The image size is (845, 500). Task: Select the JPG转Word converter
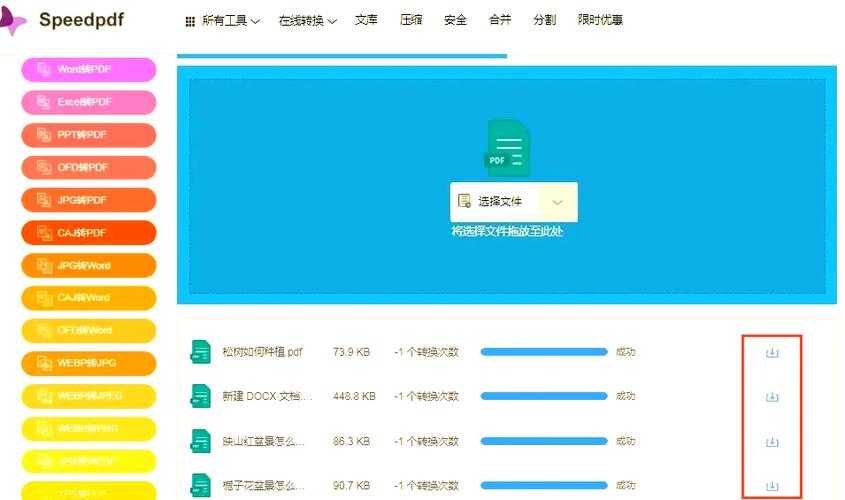[89, 265]
